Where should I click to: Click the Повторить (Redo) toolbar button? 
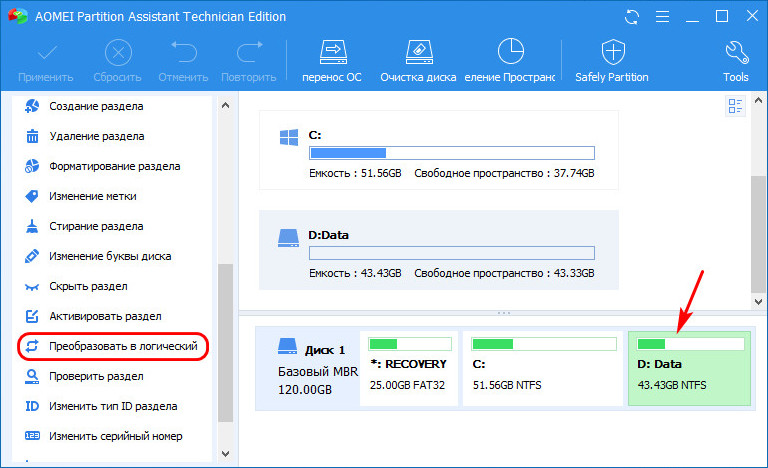click(249, 62)
